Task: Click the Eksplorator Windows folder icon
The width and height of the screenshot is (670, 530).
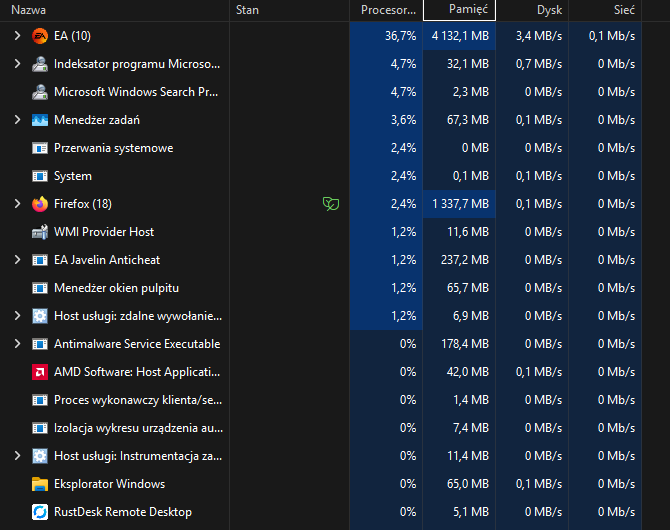Action: point(40,484)
